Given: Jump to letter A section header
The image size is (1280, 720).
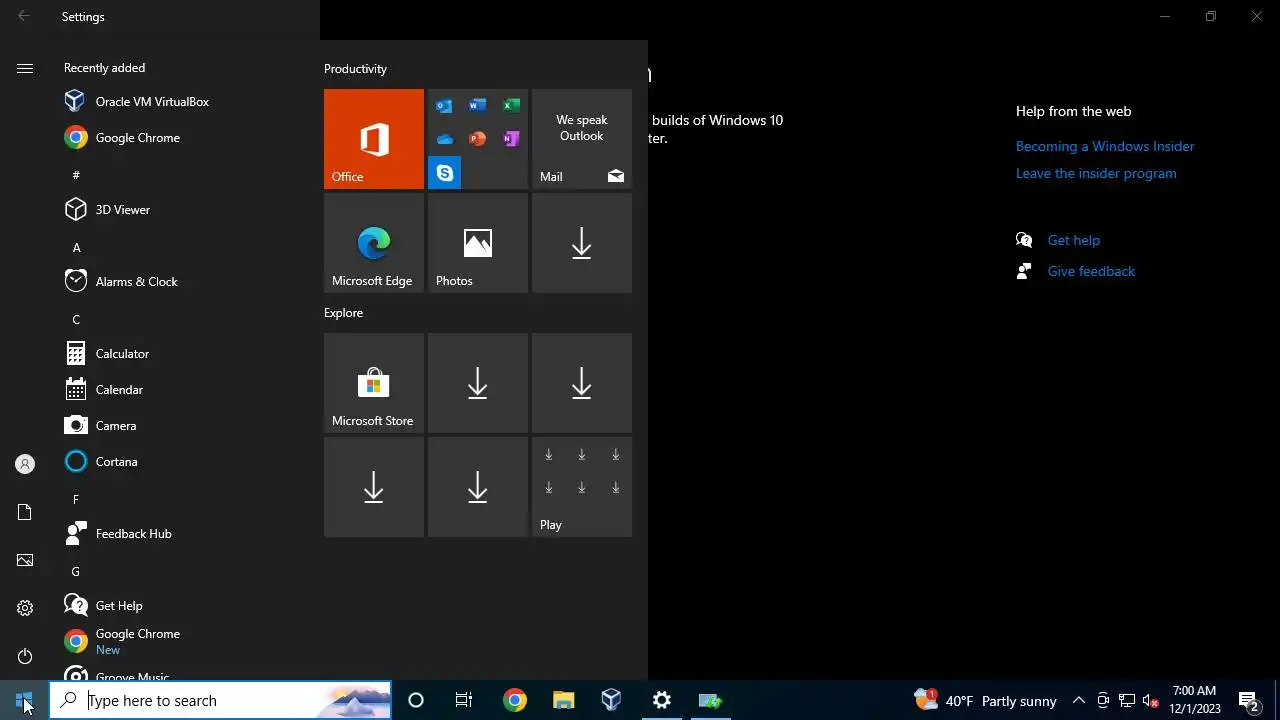Looking at the screenshot, I should (x=76, y=247).
